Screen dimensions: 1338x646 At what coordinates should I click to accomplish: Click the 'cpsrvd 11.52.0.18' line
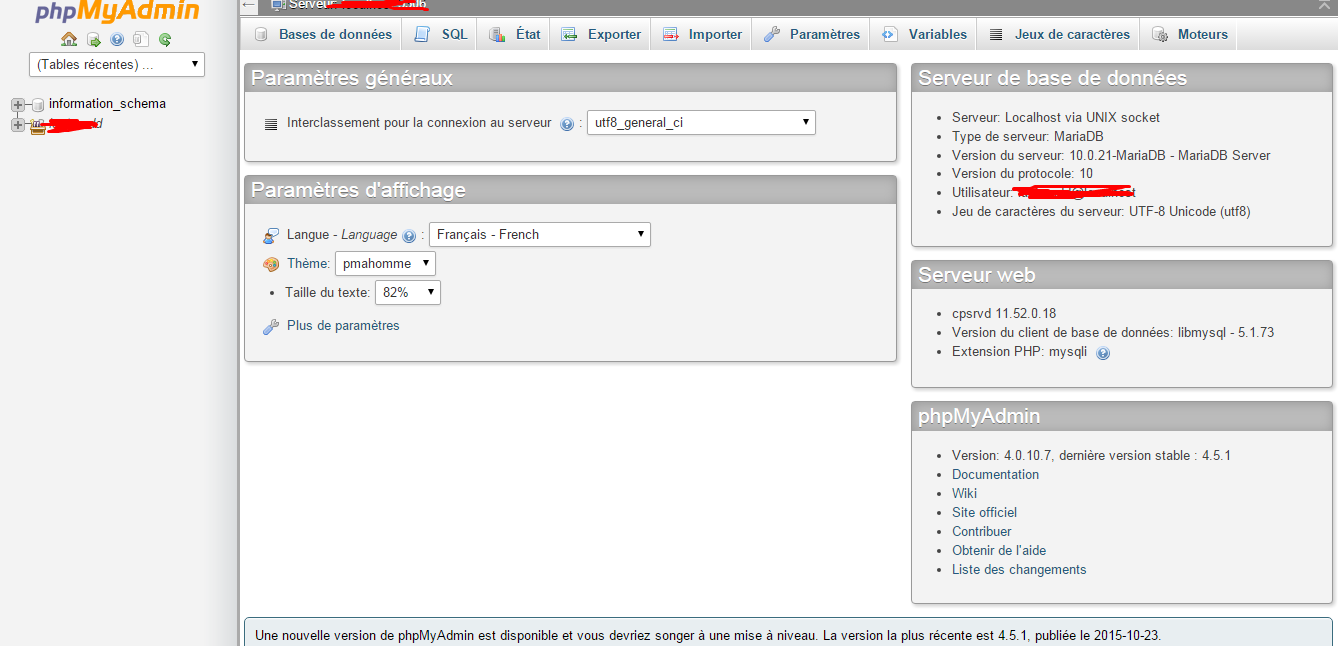(x=1004, y=313)
